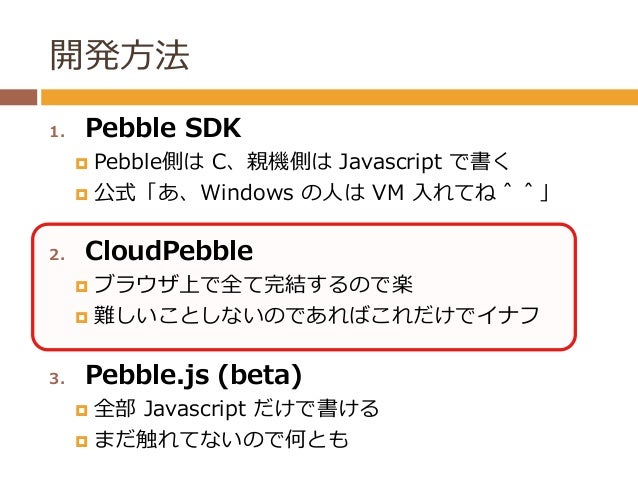This screenshot has height=479, width=638.
Task: Click the orange horizontal divider bar
Action: tap(339, 97)
